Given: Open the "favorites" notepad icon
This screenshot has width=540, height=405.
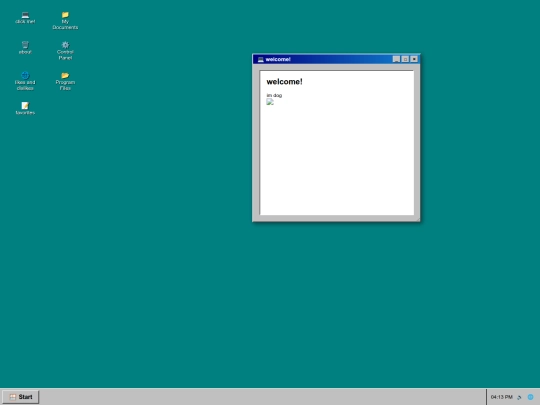Looking at the screenshot, I should coord(25,108).
